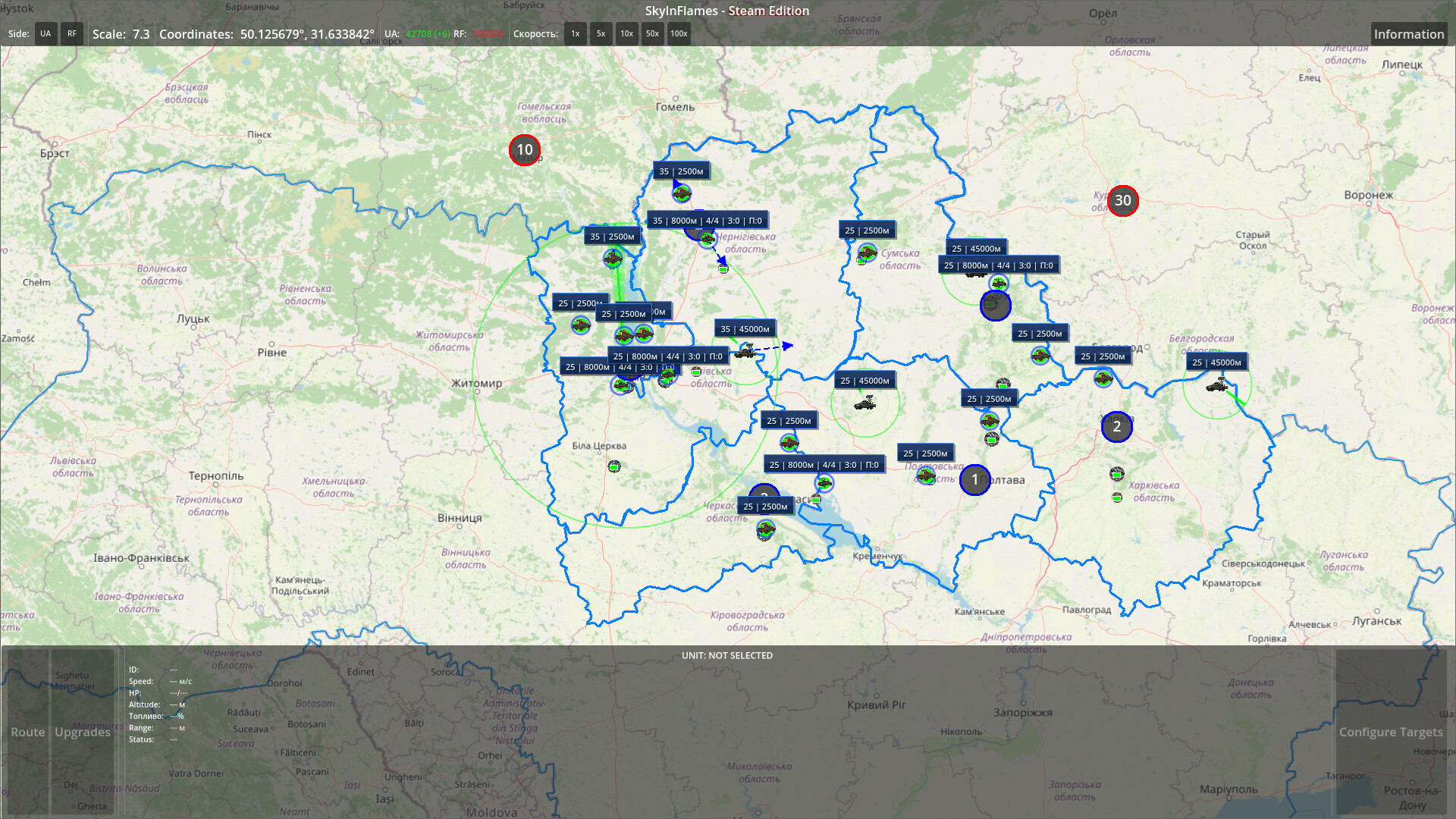Toggle the side selector to UA

[x=45, y=33]
